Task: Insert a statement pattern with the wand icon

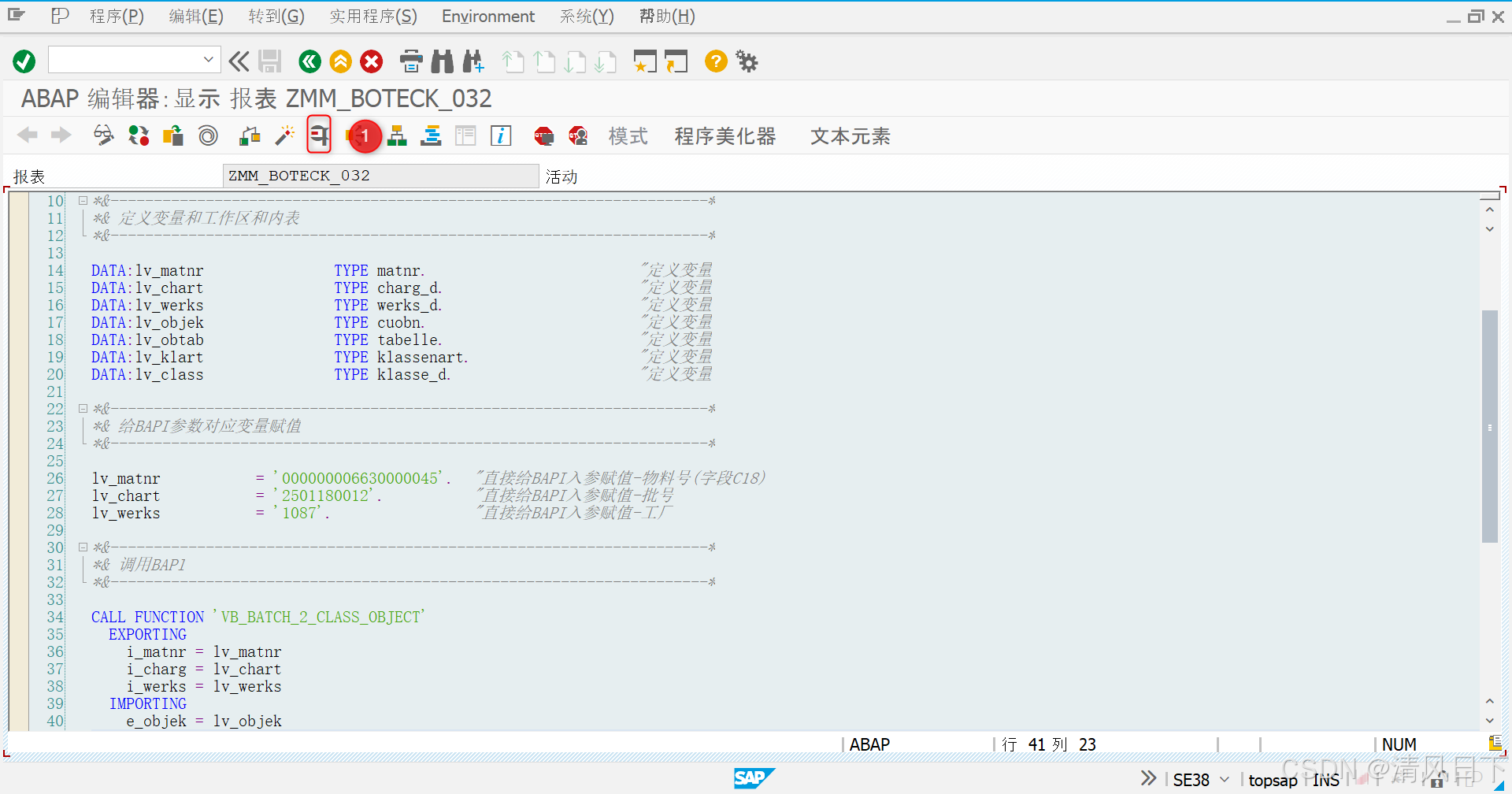Action: pyautogui.click(x=284, y=135)
